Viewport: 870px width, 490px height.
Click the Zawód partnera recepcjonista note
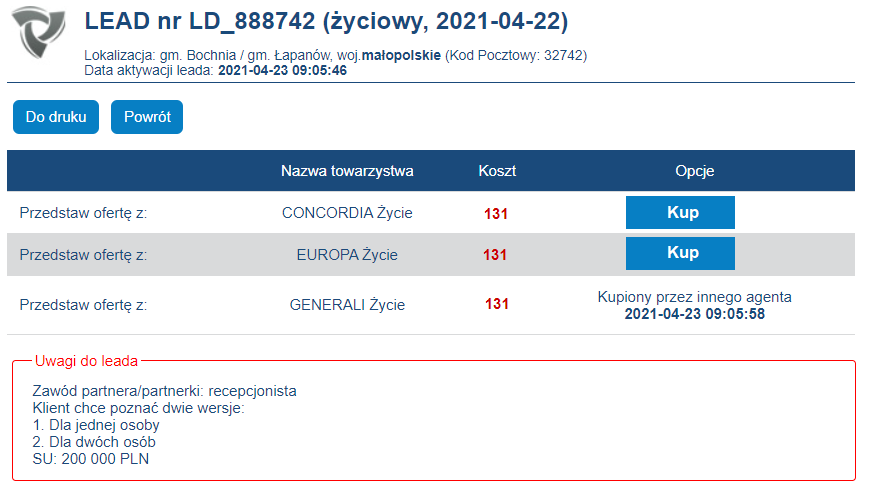pyautogui.click(x=164, y=391)
